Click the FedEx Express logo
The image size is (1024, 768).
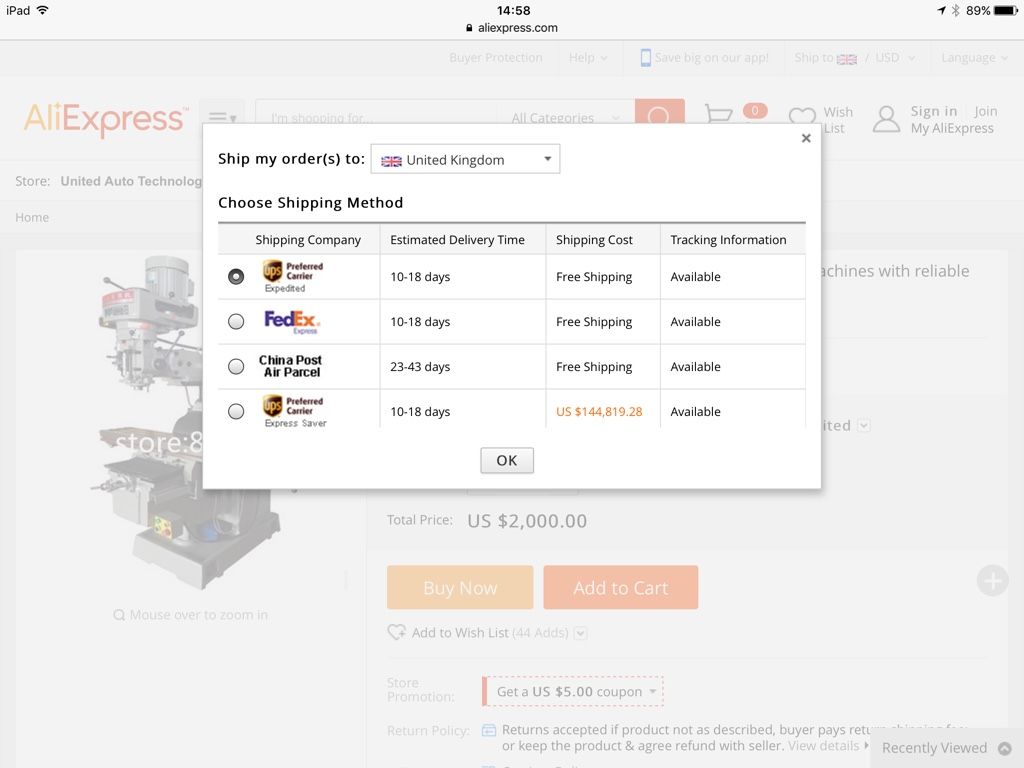tap(292, 321)
